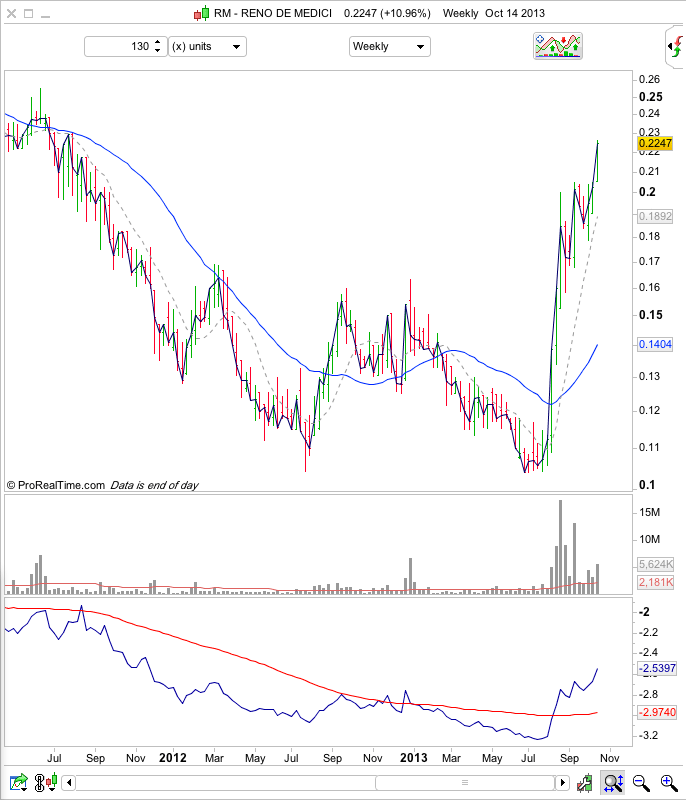Click the yellow 0.2247 current price label
The width and height of the screenshot is (686, 800).
click(655, 143)
